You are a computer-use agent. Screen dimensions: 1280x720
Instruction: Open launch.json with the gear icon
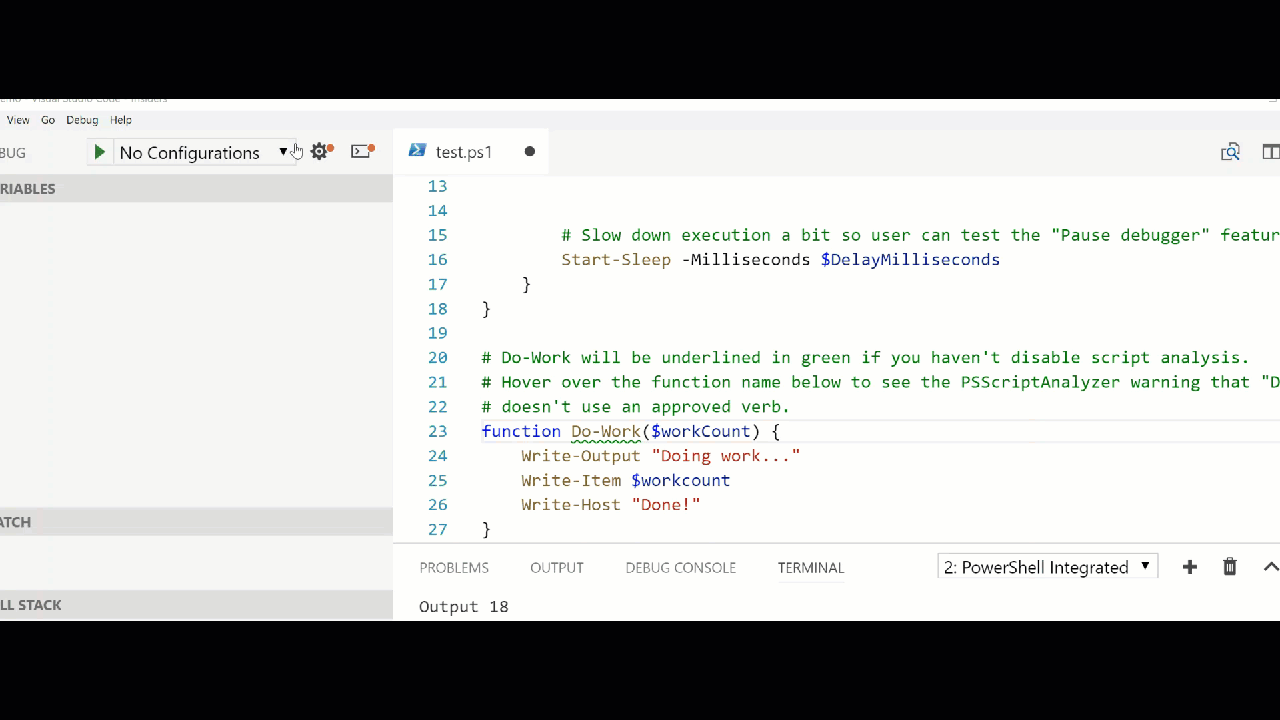pyautogui.click(x=320, y=151)
